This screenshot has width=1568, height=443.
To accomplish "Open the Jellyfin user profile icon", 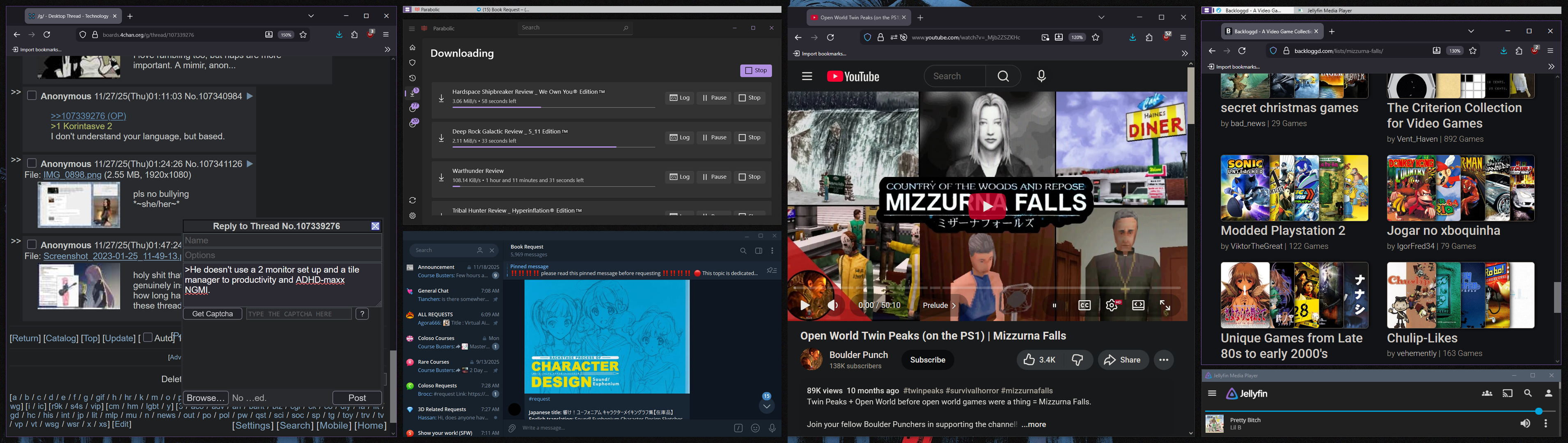I will click(1549, 394).
